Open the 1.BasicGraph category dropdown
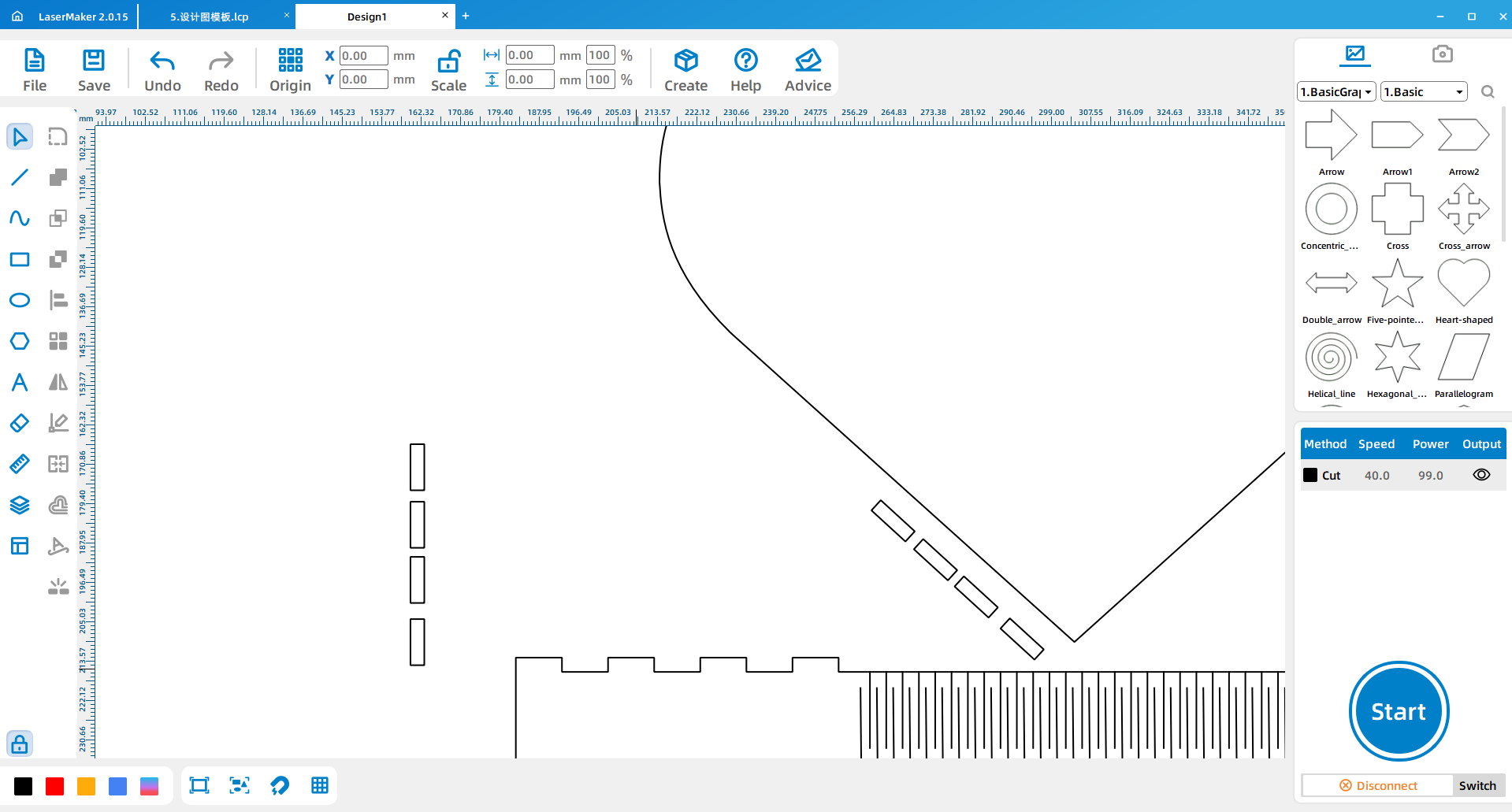Image resolution: width=1512 pixels, height=812 pixels. point(1336,92)
